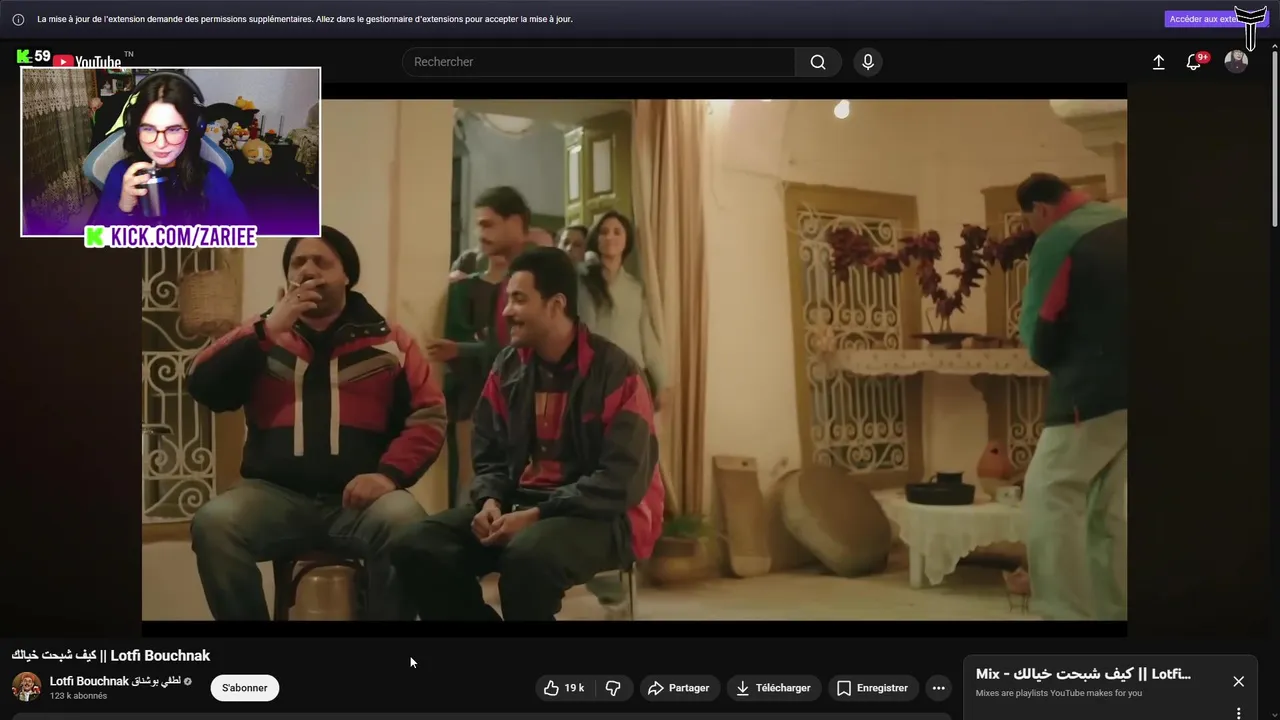The width and height of the screenshot is (1280, 720).
Task: Click the Mix playlist title text
Action: click(1084, 674)
